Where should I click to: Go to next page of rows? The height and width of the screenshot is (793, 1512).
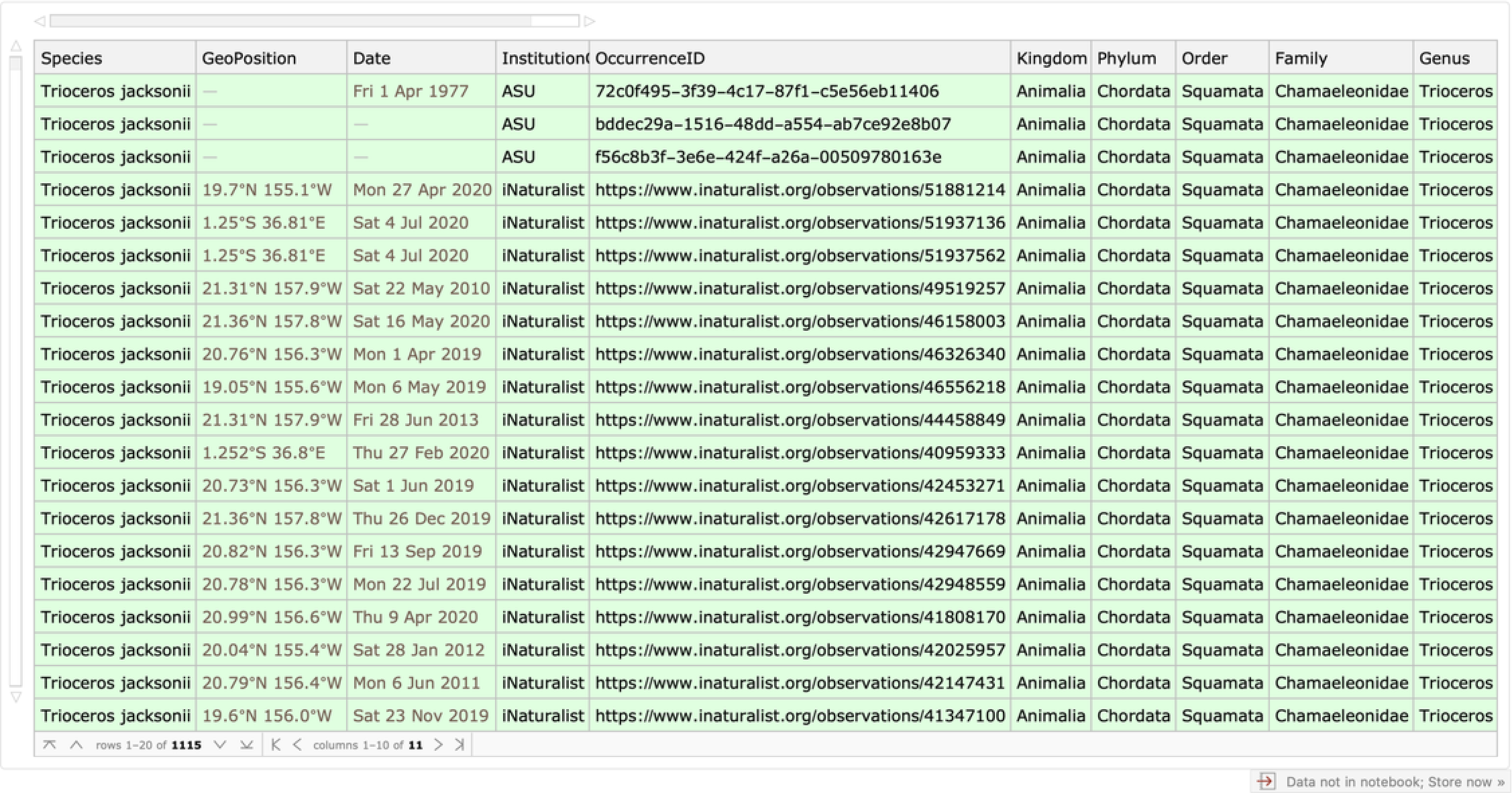pos(219,745)
